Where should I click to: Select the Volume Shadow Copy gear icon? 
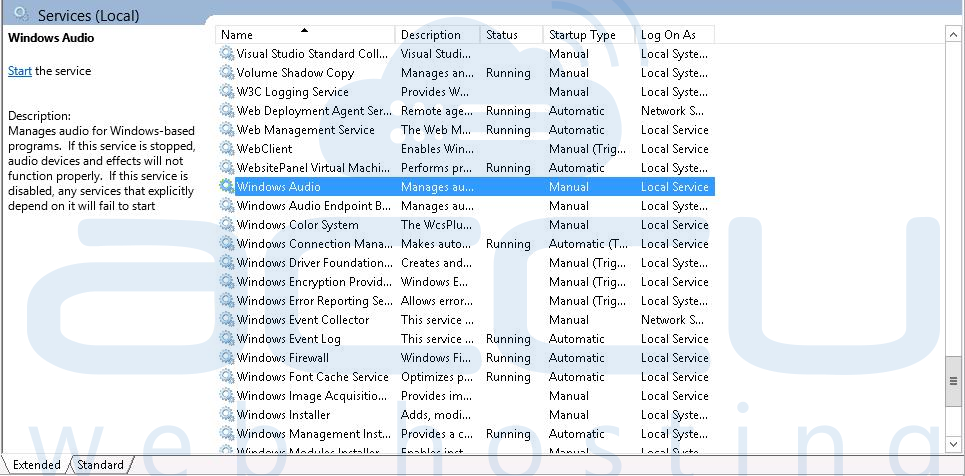pyautogui.click(x=226, y=73)
